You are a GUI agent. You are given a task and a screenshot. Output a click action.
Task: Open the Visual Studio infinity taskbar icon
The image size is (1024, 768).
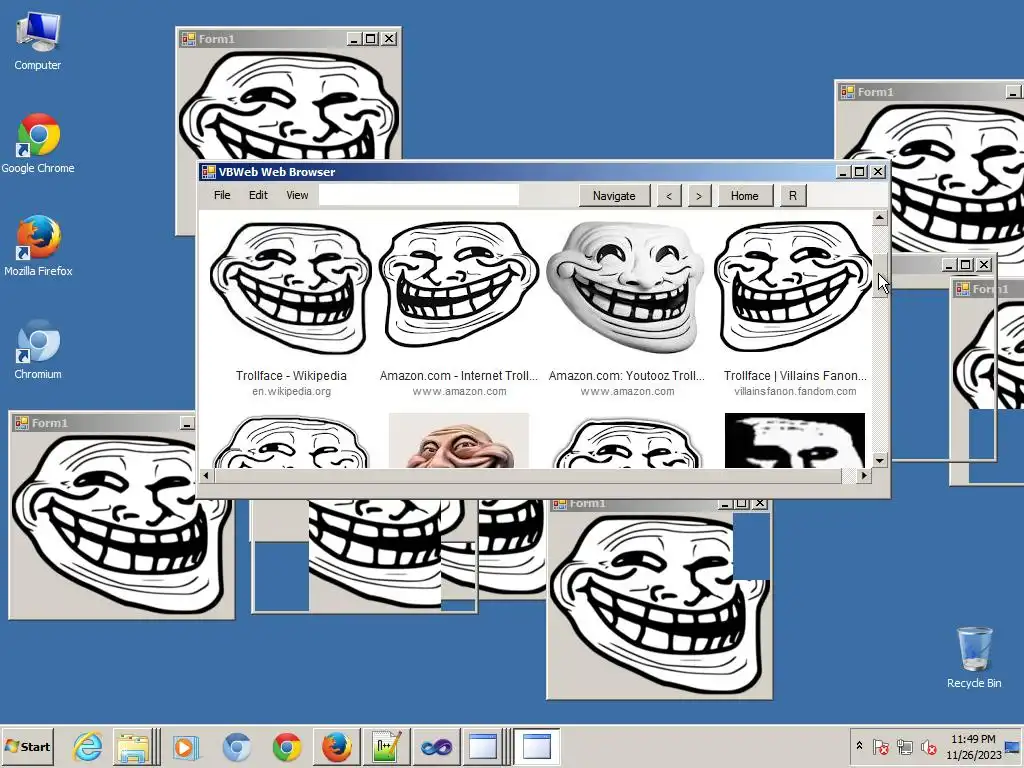pos(436,746)
